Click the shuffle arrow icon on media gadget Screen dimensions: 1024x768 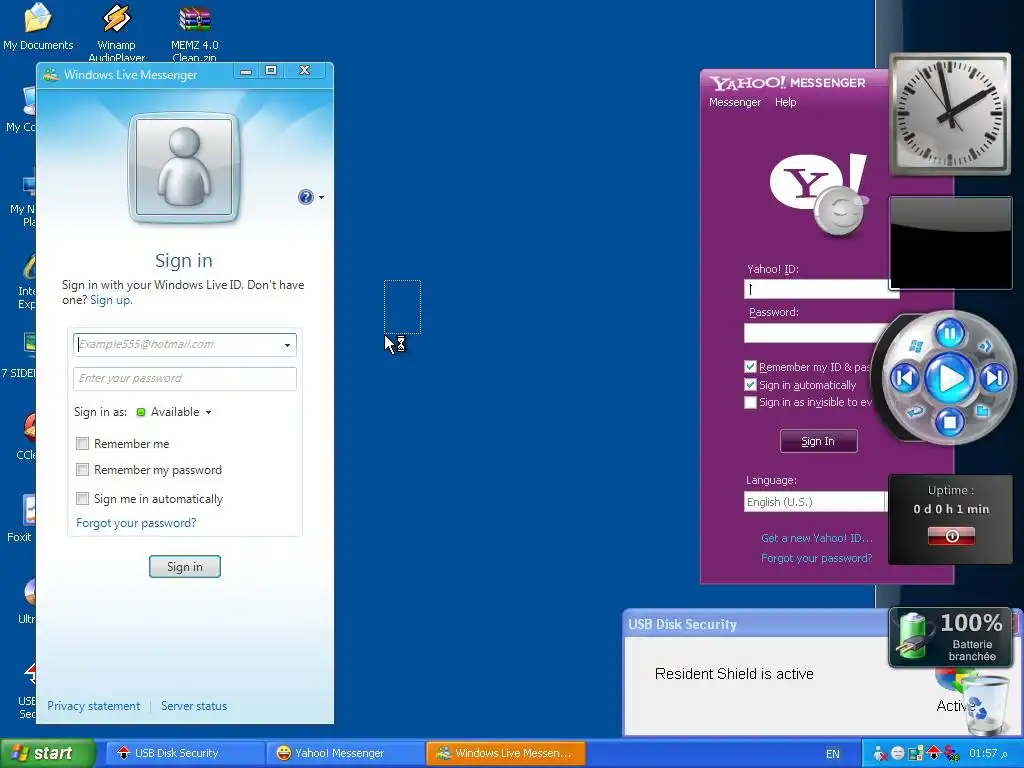tap(985, 346)
